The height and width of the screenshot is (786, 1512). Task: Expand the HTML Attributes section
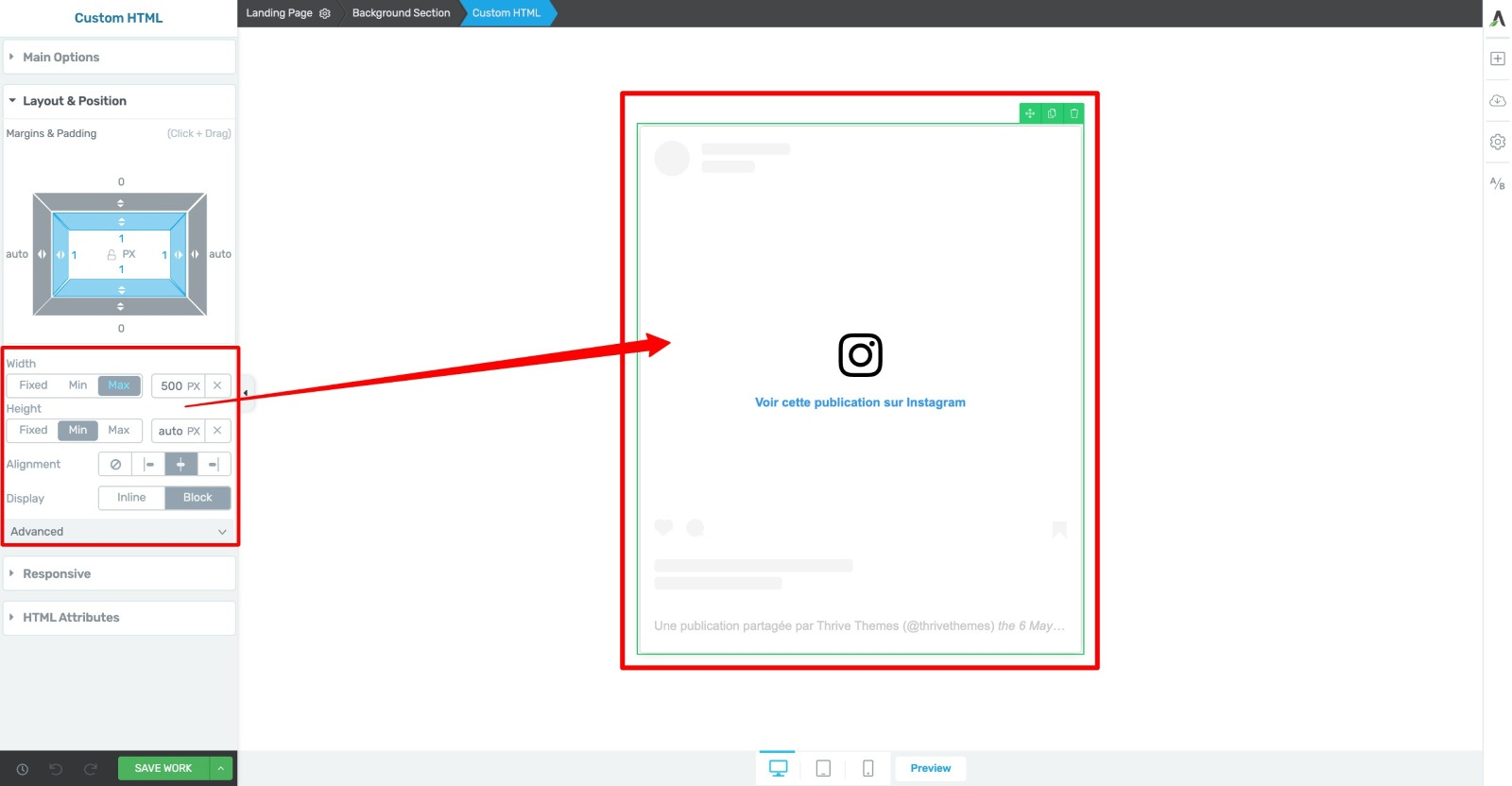119,618
